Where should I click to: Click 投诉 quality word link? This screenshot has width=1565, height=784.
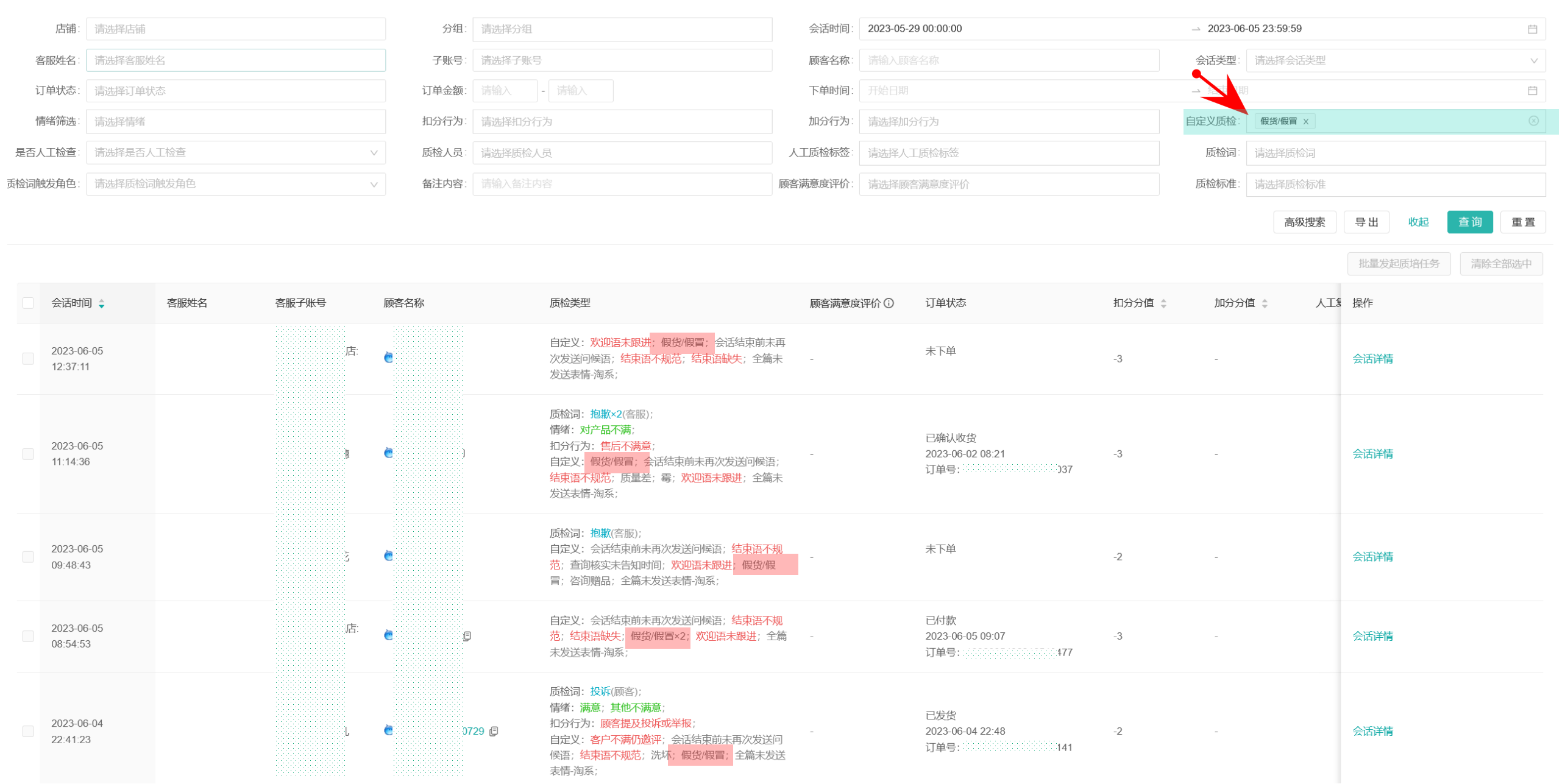click(x=600, y=691)
